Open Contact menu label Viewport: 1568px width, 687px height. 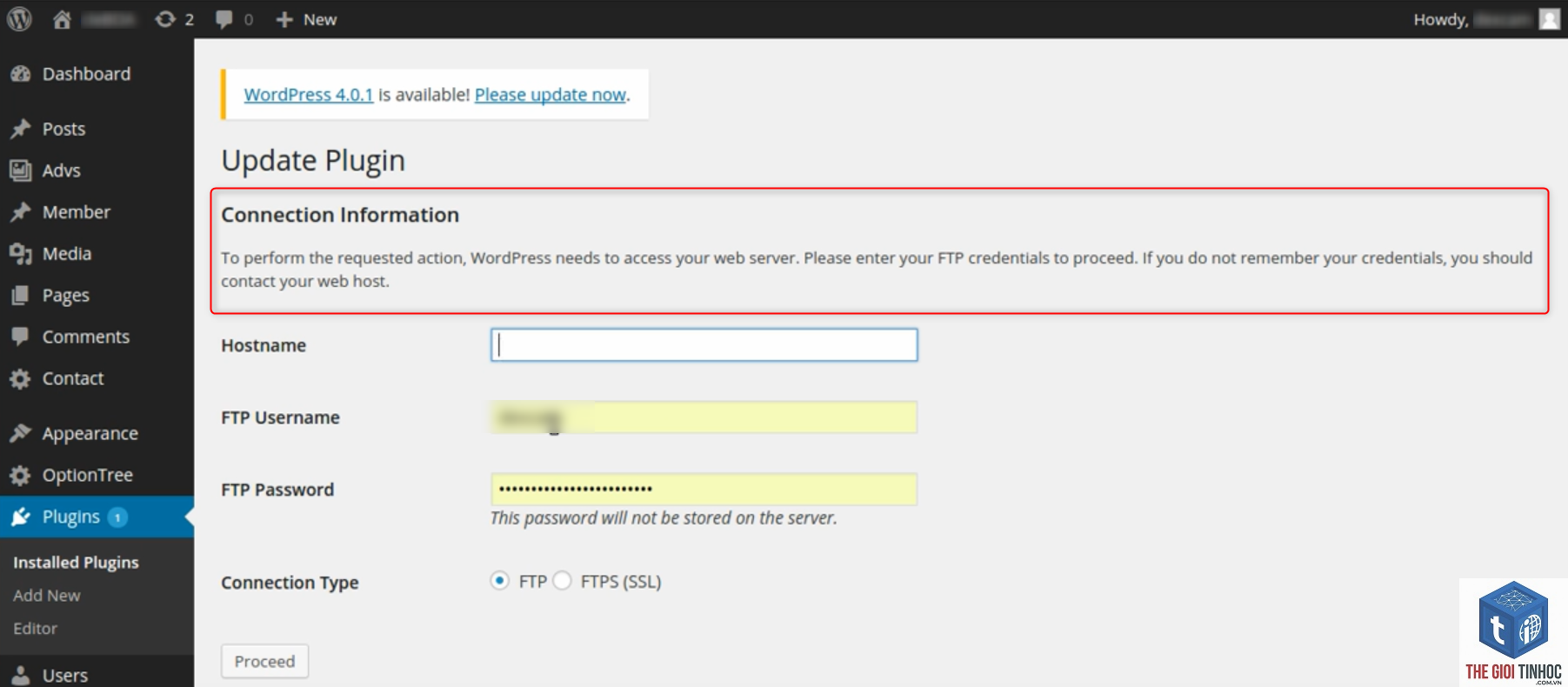point(73,378)
